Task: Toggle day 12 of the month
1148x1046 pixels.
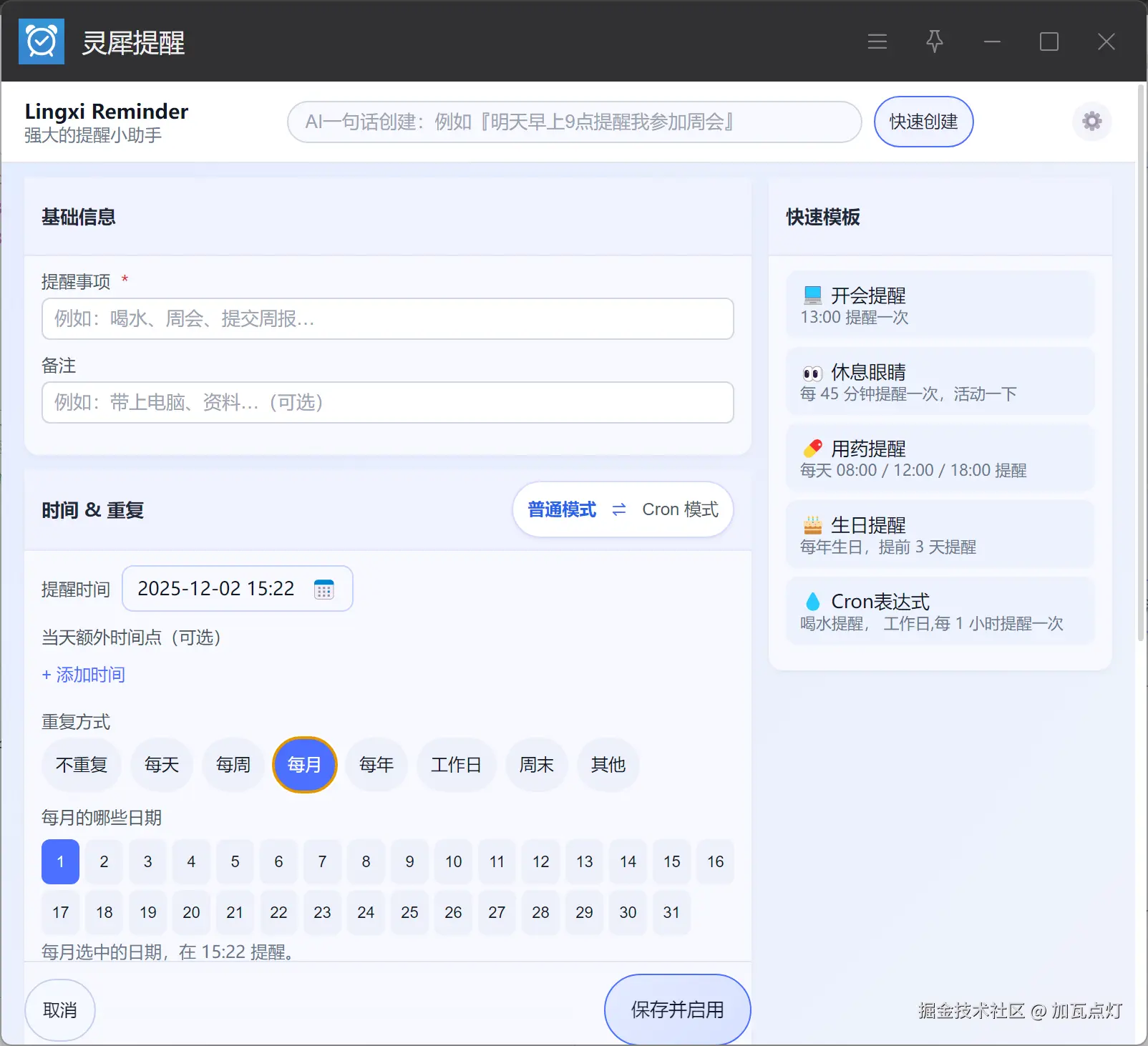Action: point(540,861)
